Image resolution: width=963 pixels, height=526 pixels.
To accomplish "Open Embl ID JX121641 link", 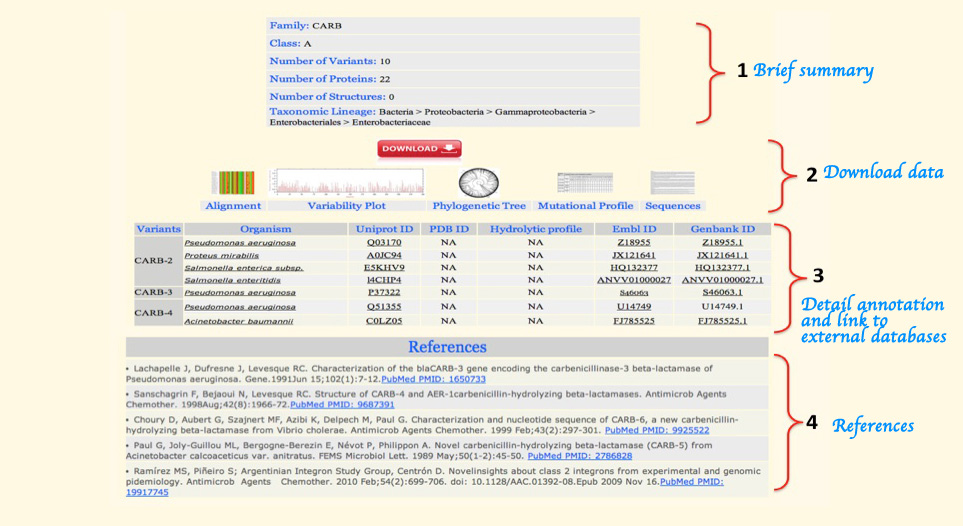I will point(633,255).
